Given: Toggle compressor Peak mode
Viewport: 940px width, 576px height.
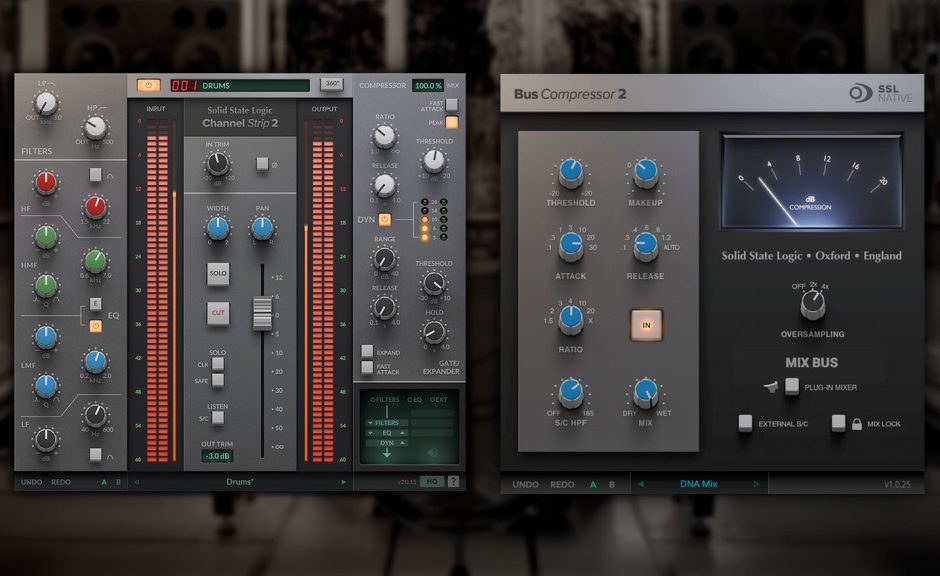Looking at the screenshot, I should (452, 122).
